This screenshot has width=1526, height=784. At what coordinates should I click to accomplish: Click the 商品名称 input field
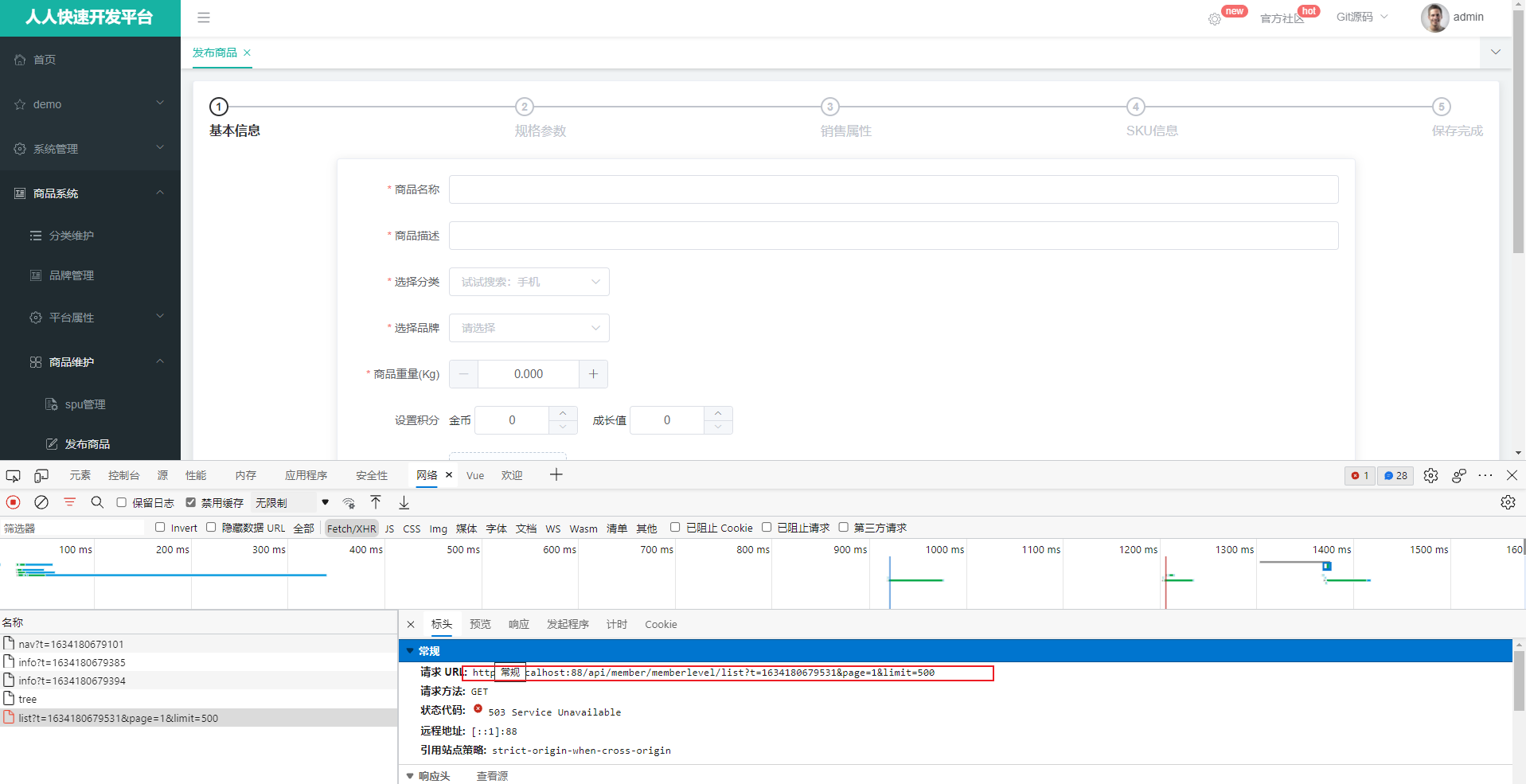point(893,189)
